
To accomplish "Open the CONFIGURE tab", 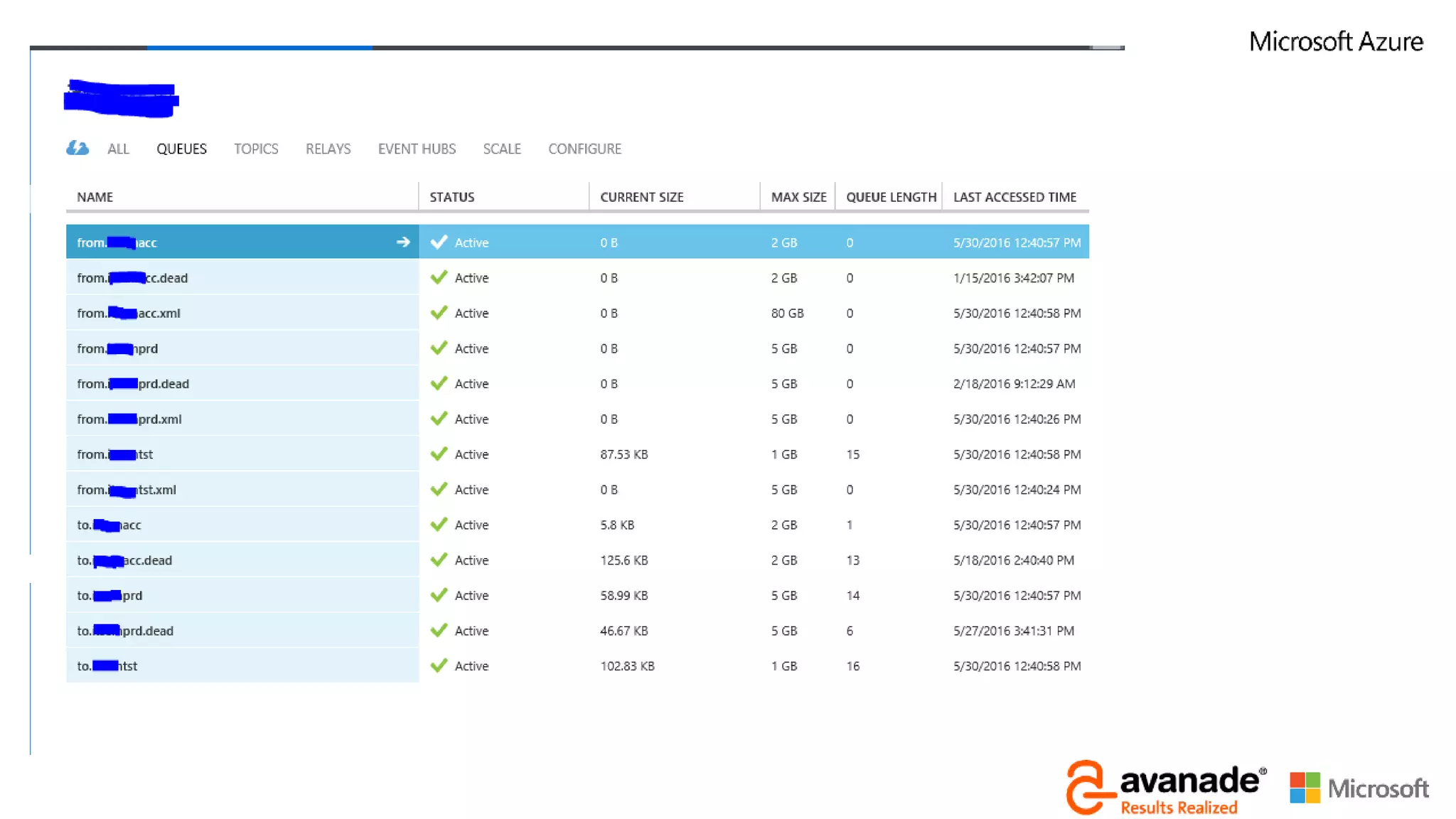I will (584, 149).
